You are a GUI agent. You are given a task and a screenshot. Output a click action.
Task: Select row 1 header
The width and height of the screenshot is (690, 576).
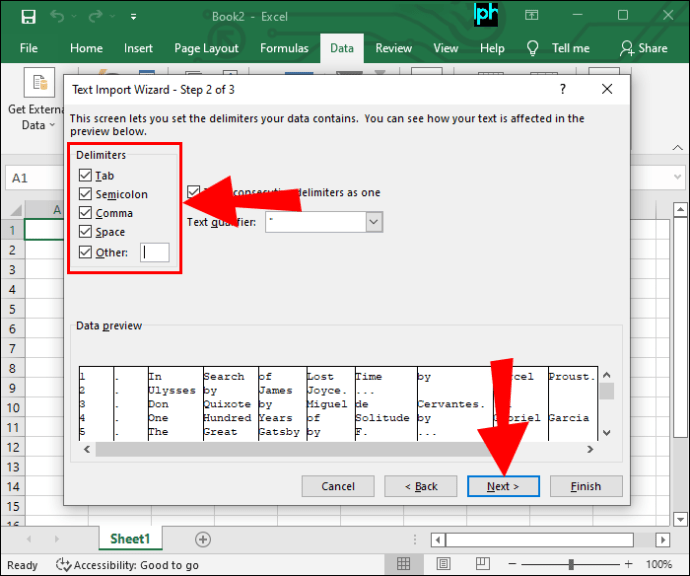[12, 230]
